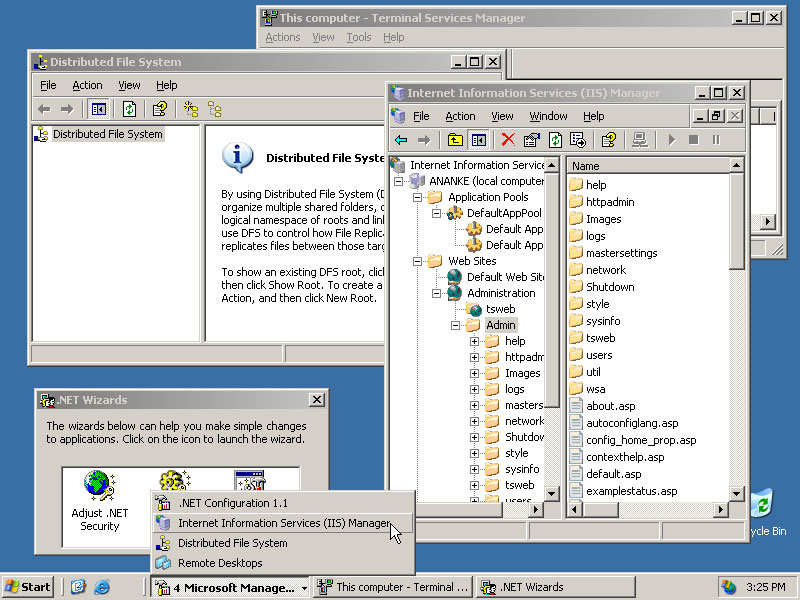Click Back arrow in Distributed File System toolbar
The height and width of the screenshot is (600, 800).
coord(44,109)
